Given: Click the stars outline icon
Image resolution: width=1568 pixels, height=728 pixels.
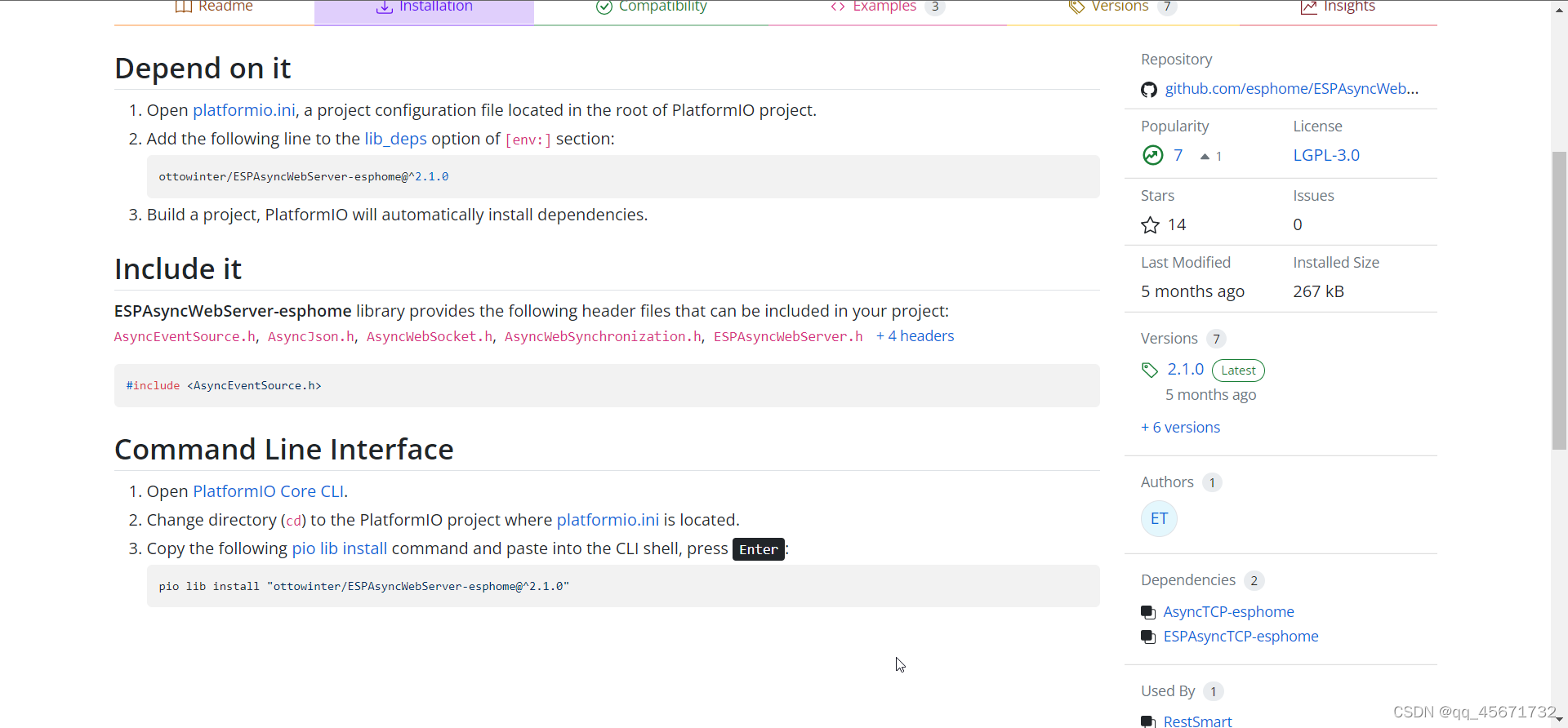Looking at the screenshot, I should tap(1150, 225).
